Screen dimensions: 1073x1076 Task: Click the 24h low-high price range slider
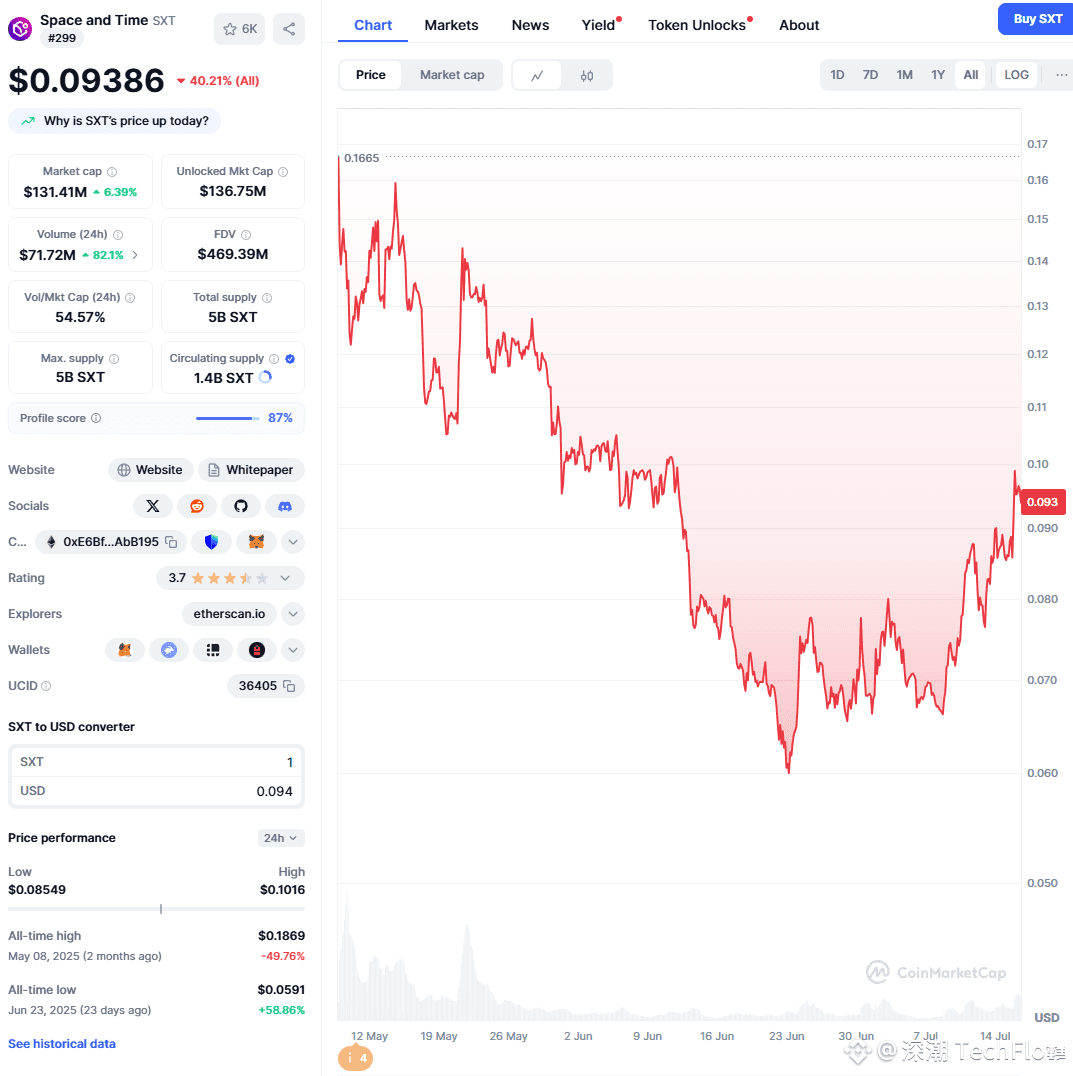[156, 909]
